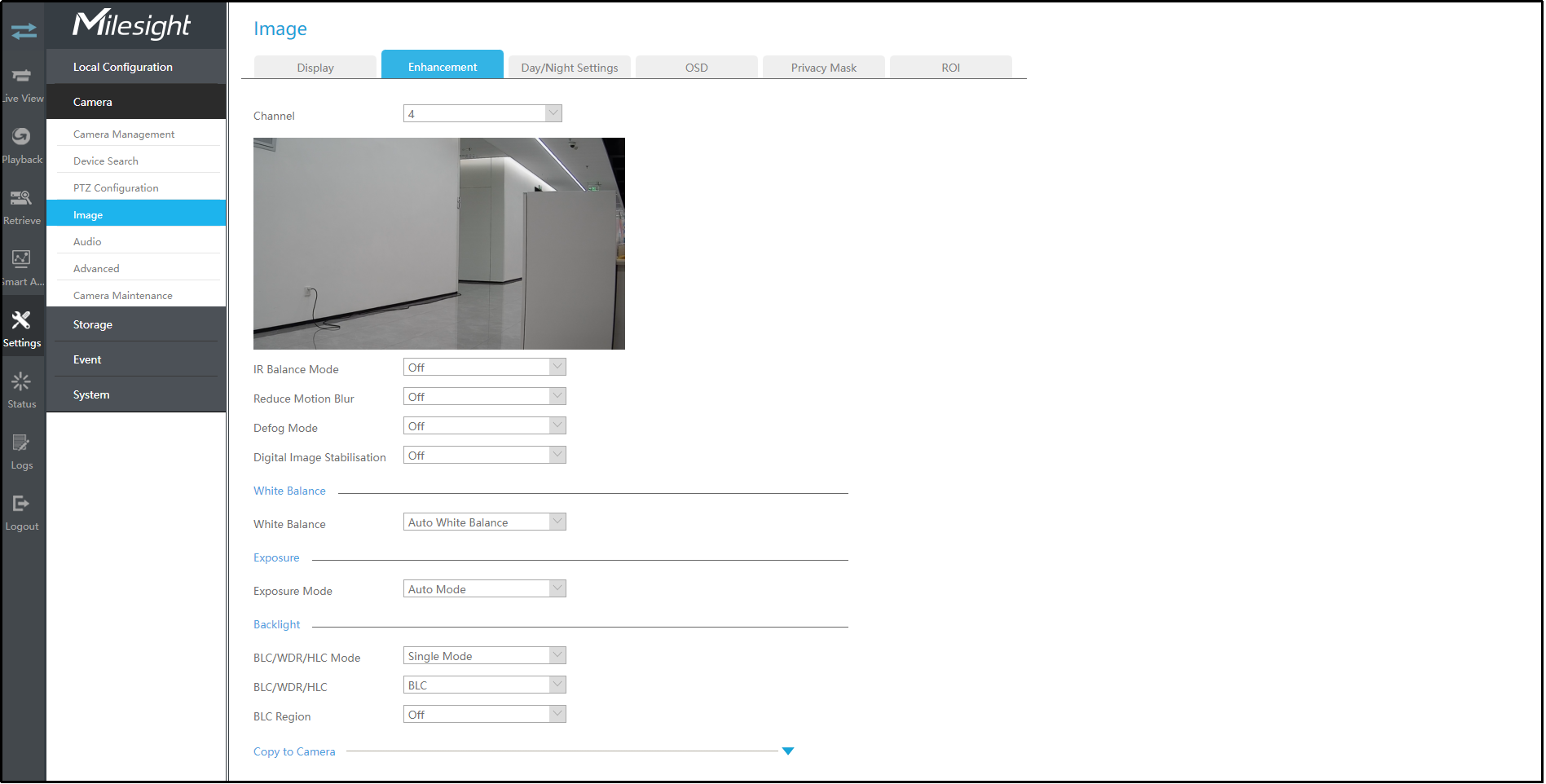This screenshot has width=1546, height=784.
Task: Expand the White Balance dropdown
Action: tap(484, 522)
